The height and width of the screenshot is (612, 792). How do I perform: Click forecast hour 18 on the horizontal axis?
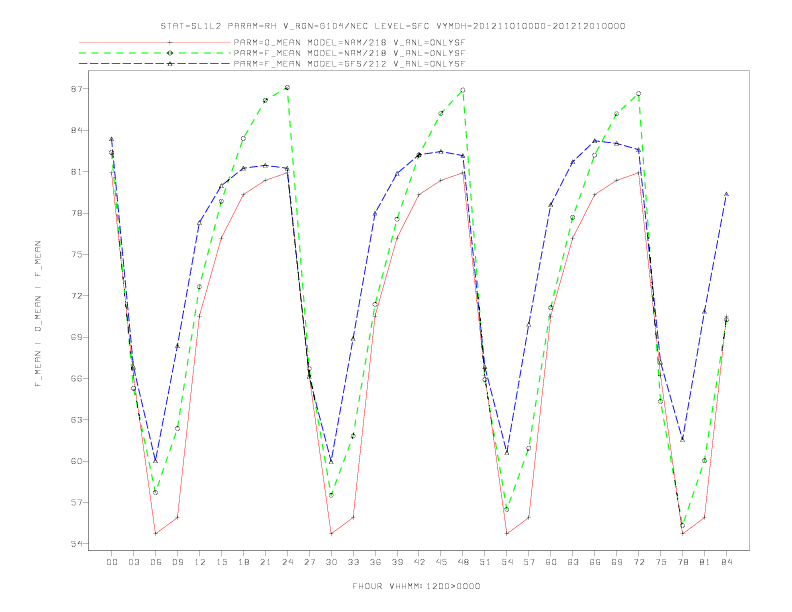pyautogui.click(x=243, y=562)
